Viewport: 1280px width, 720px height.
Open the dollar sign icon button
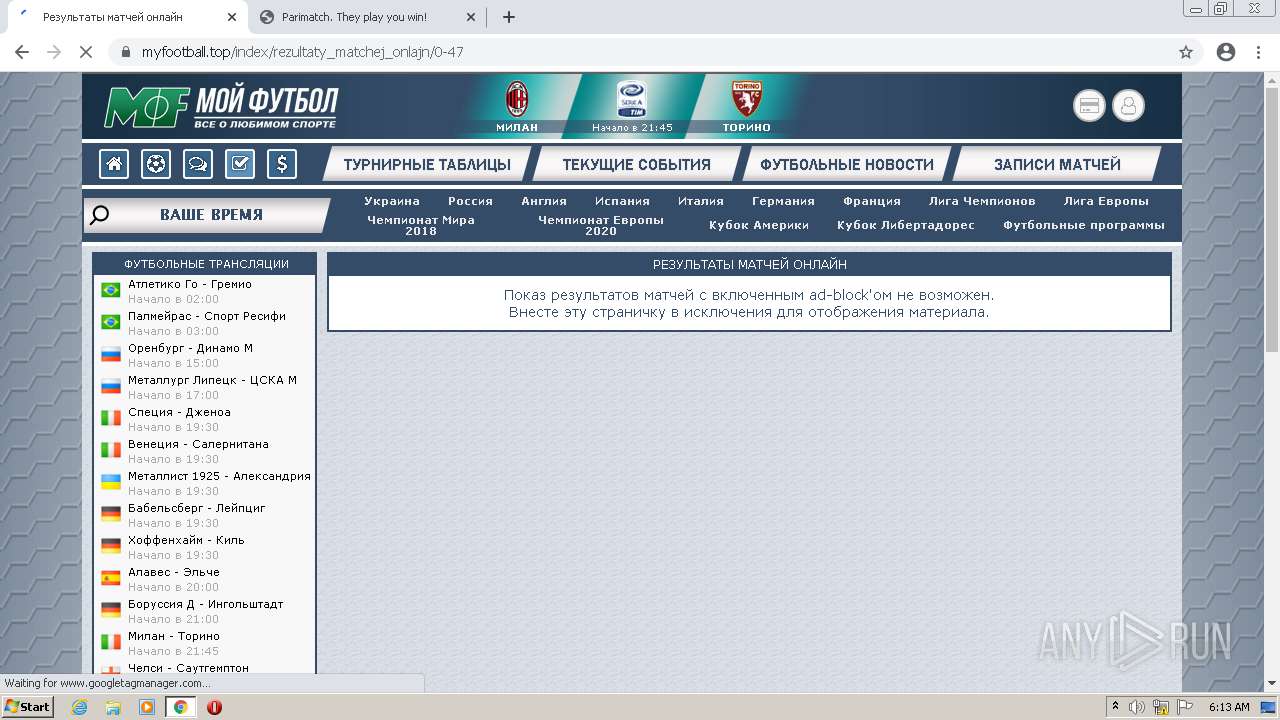[282, 164]
